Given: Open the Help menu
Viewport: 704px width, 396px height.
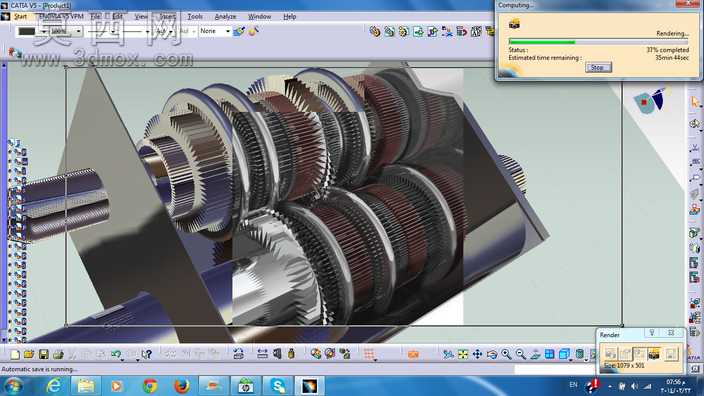Looking at the screenshot, I should coord(290,16).
